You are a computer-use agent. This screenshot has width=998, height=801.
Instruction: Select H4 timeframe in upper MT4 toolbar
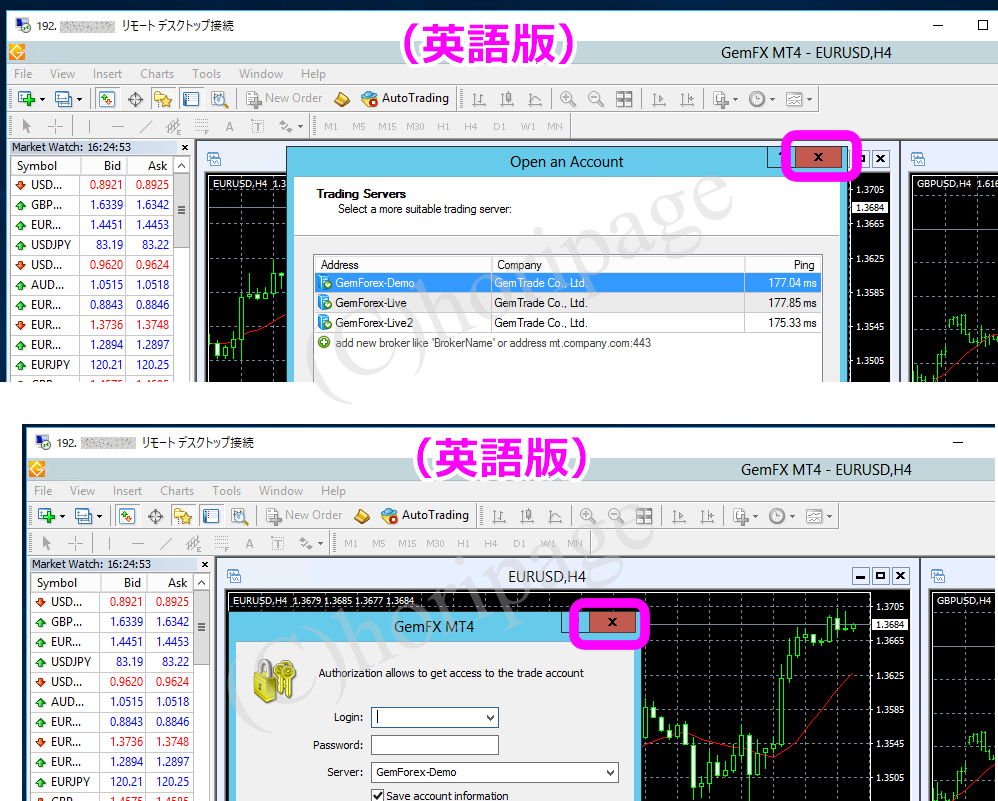click(x=470, y=126)
